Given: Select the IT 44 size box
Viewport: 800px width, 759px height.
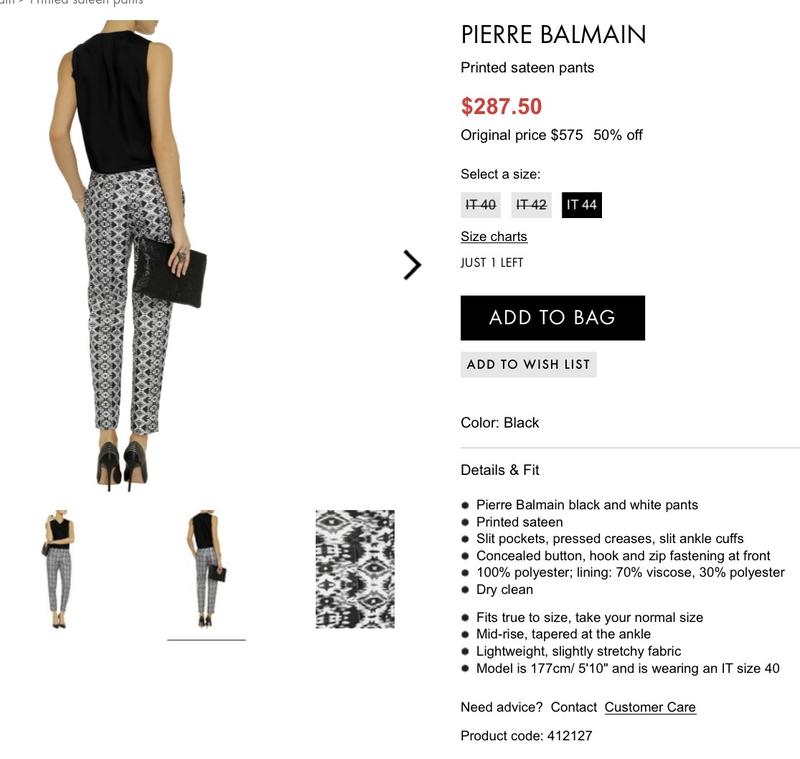Looking at the screenshot, I should (581, 205).
